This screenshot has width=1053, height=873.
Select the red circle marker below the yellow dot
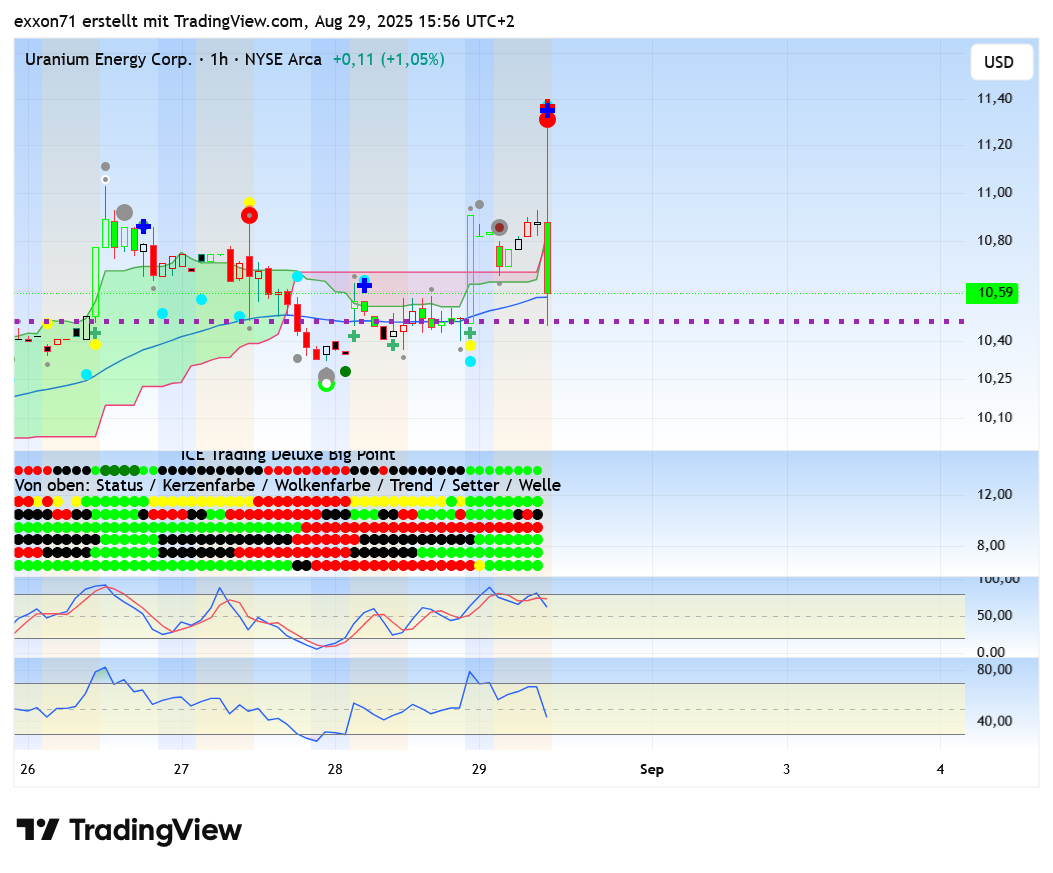pos(249,214)
